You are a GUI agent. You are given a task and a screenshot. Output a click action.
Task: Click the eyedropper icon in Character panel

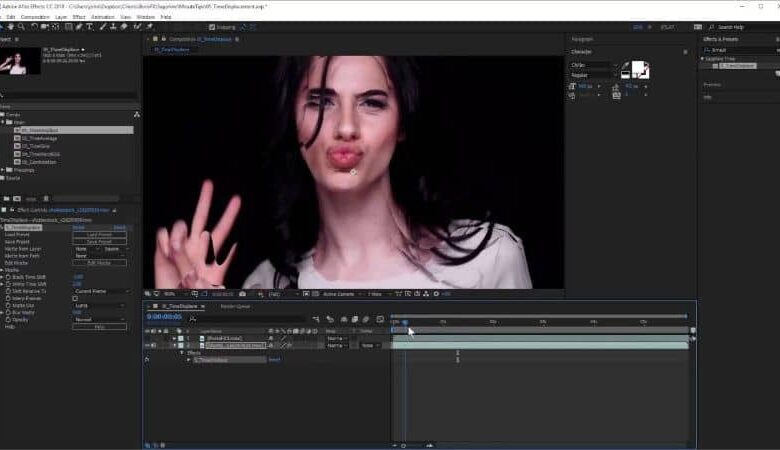pyautogui.click(x=625, y=65)
